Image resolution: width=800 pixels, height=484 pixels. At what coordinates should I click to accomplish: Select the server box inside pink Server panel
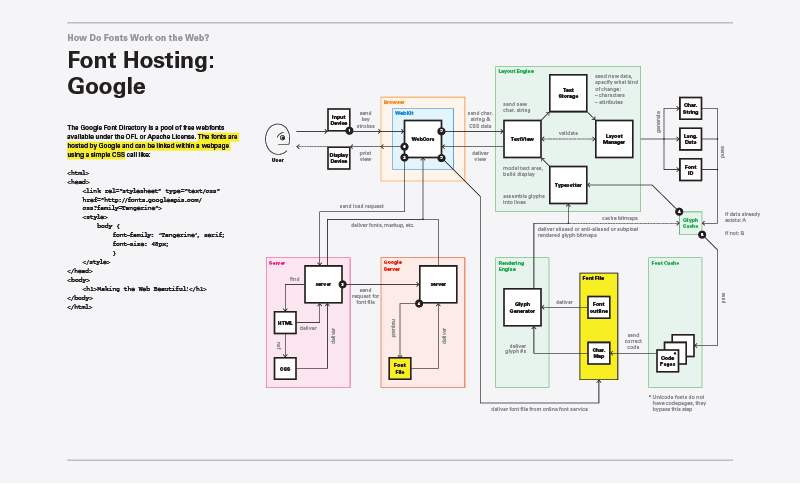323,284
